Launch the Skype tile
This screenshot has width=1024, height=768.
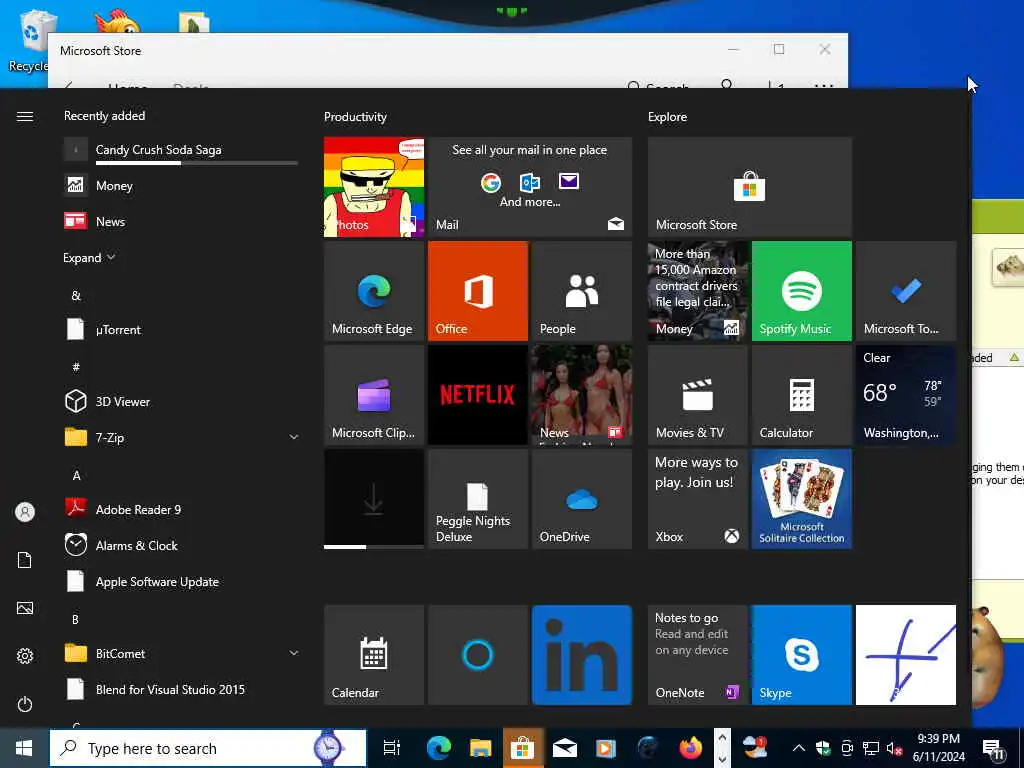(x=801, y=654)
